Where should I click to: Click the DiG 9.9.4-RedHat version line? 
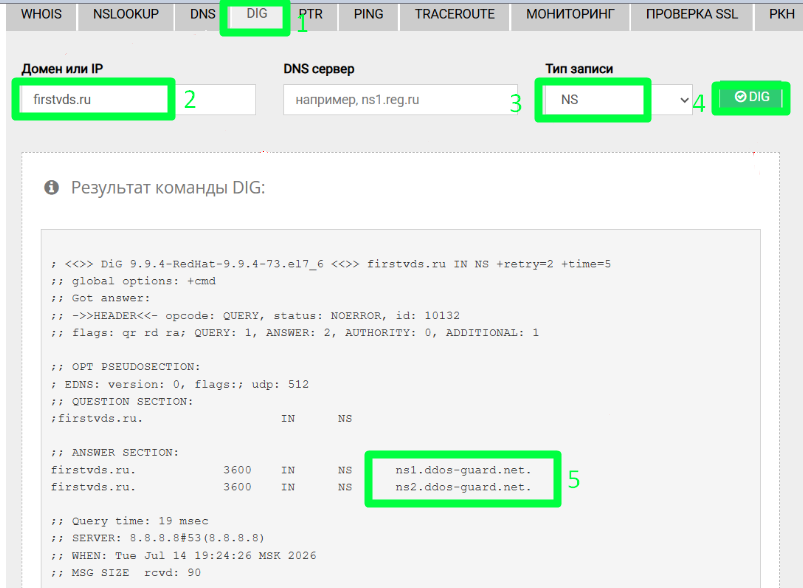pyautogui.click(x=331, y=264)
